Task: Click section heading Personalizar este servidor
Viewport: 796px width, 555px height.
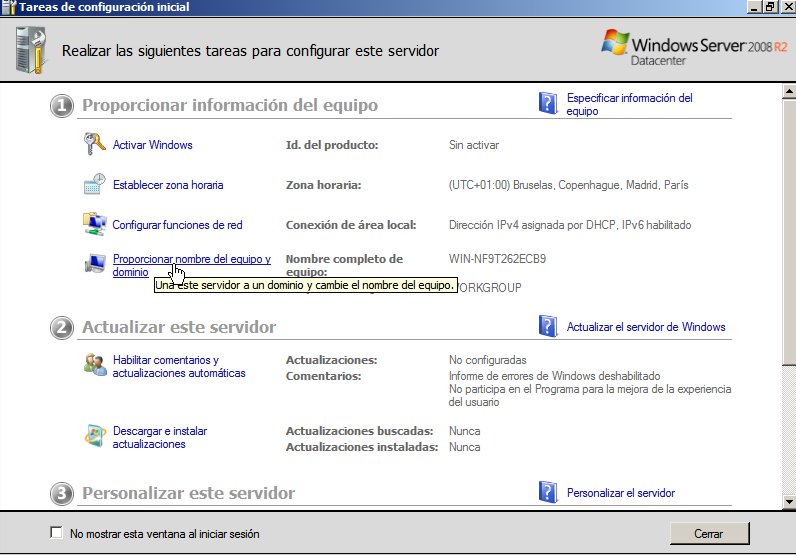Action: coord(188,493)
